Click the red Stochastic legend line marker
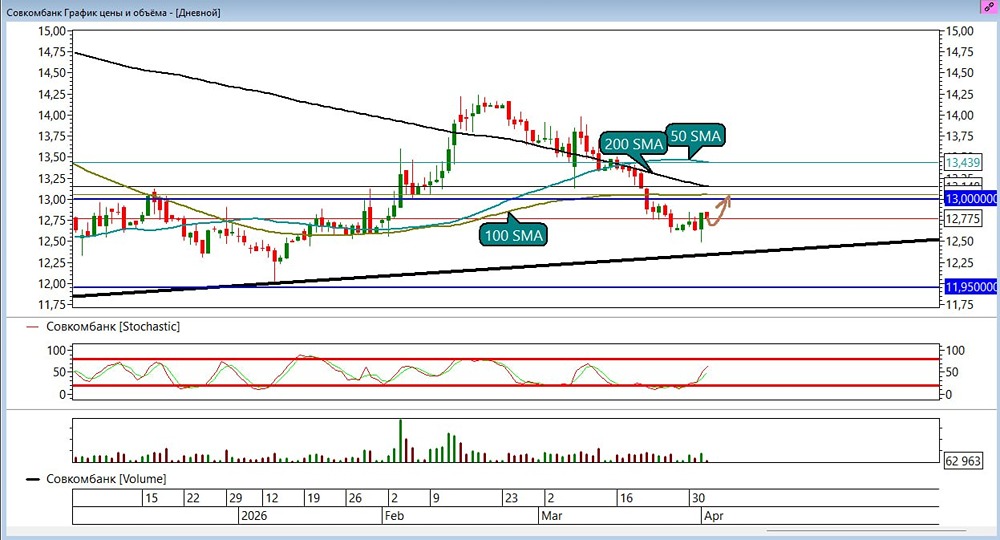 point(32,327)
